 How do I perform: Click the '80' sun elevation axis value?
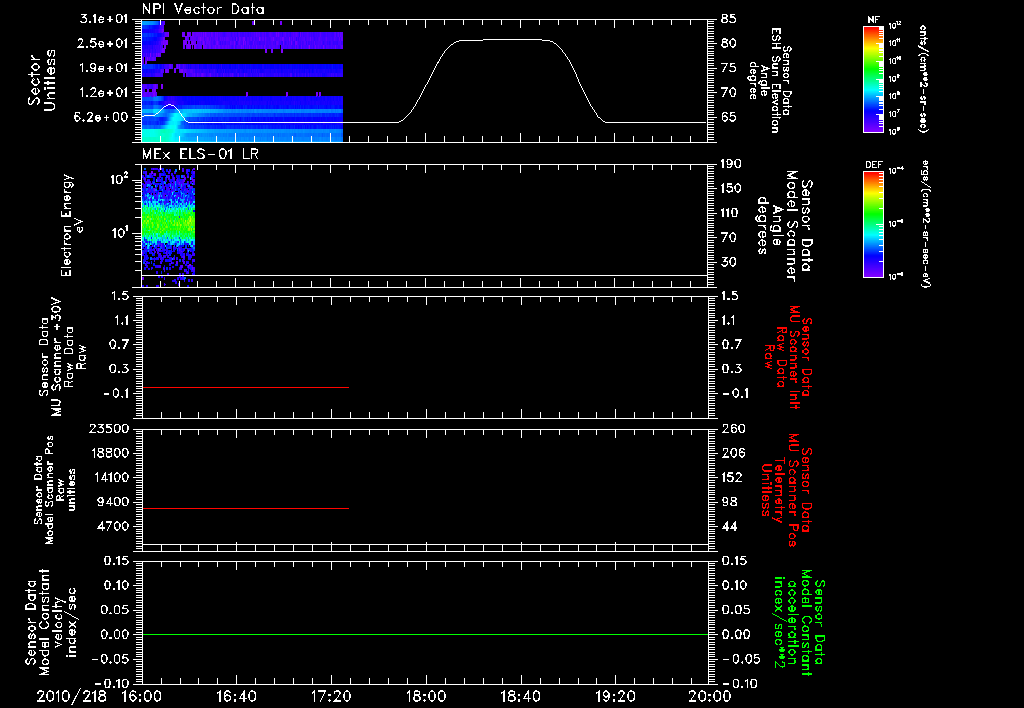point(729,43)
